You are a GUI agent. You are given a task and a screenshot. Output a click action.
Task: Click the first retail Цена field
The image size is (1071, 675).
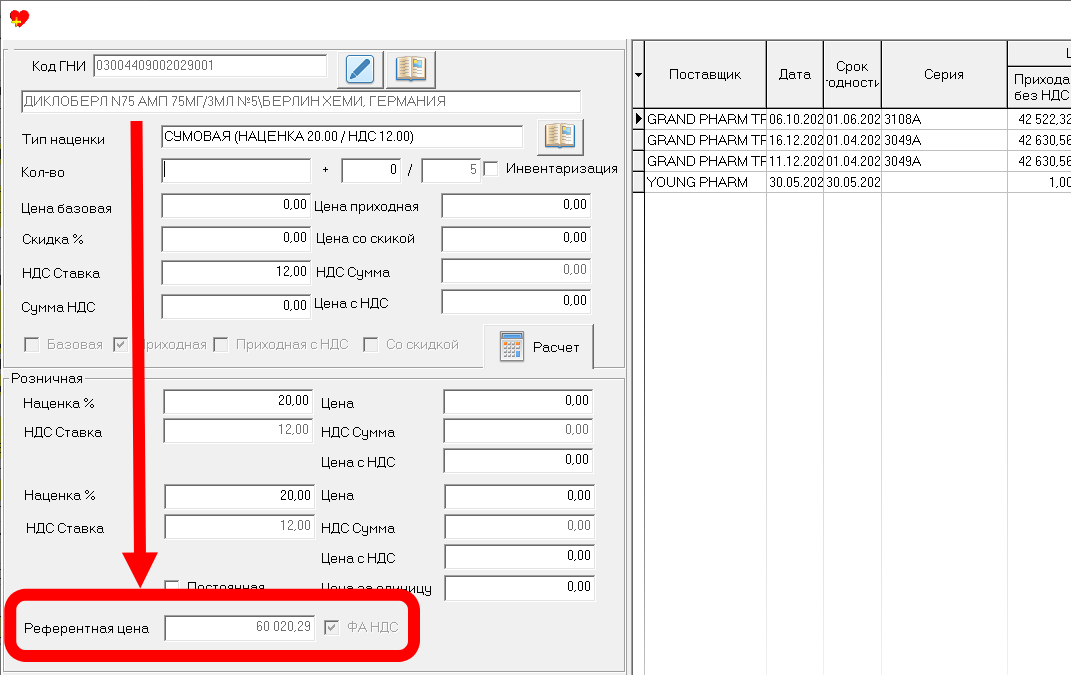(x=518, y=402)
